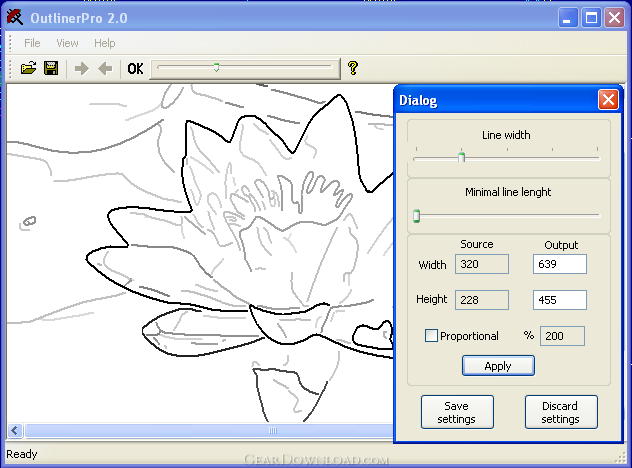Click the Source Height field showing 228

click(482, 300)
